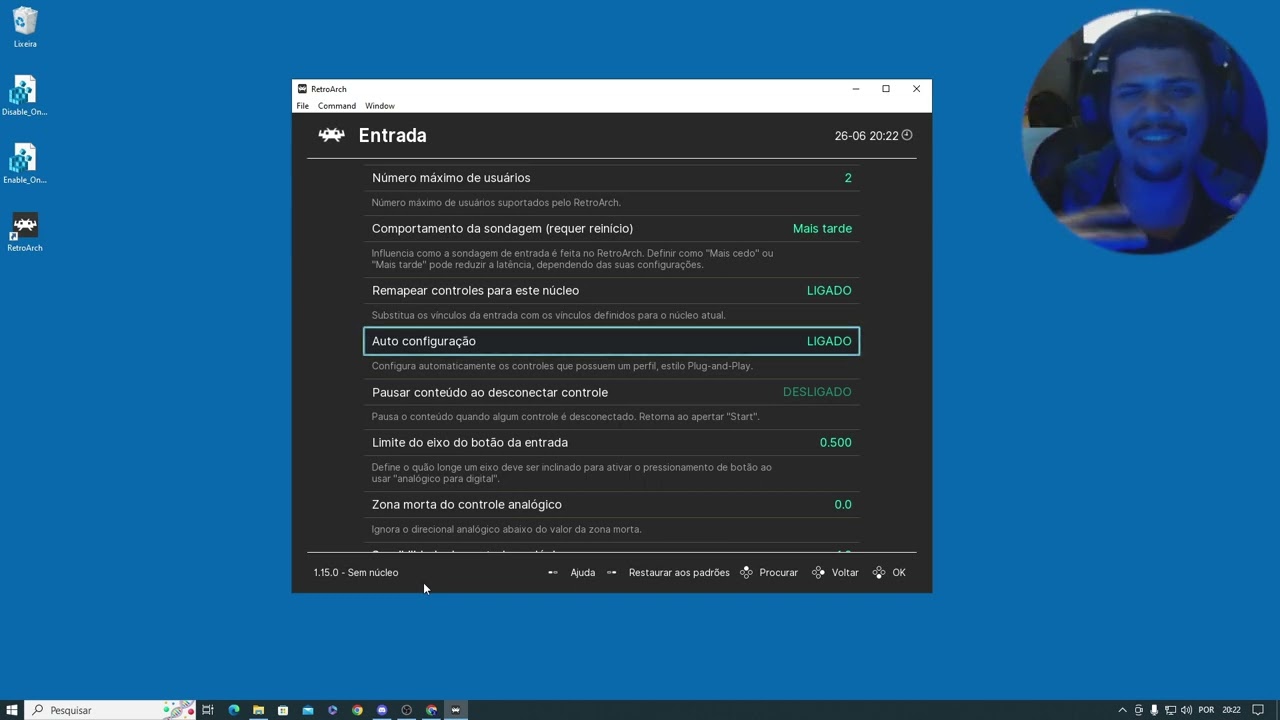Click the "Entrada" header title
This screenshot has height=720, width=1280.
point(393,135)
